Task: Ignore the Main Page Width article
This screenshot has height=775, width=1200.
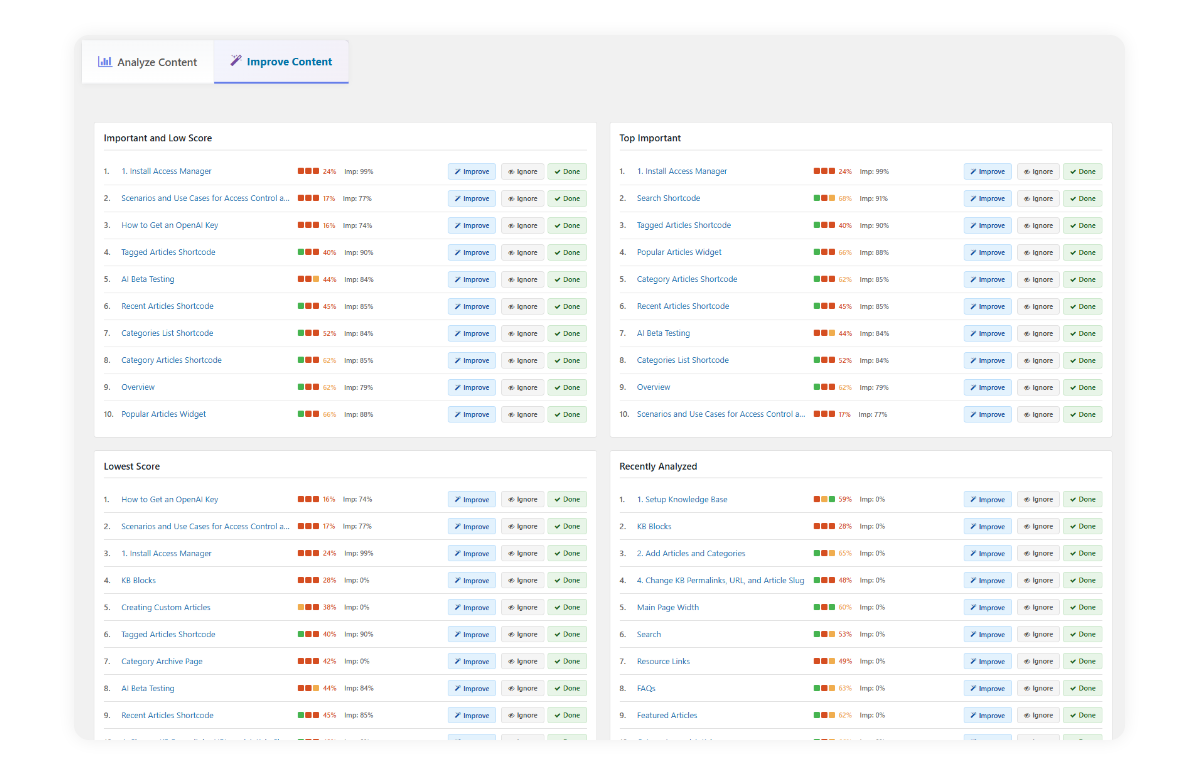Action: [1038, 608]
